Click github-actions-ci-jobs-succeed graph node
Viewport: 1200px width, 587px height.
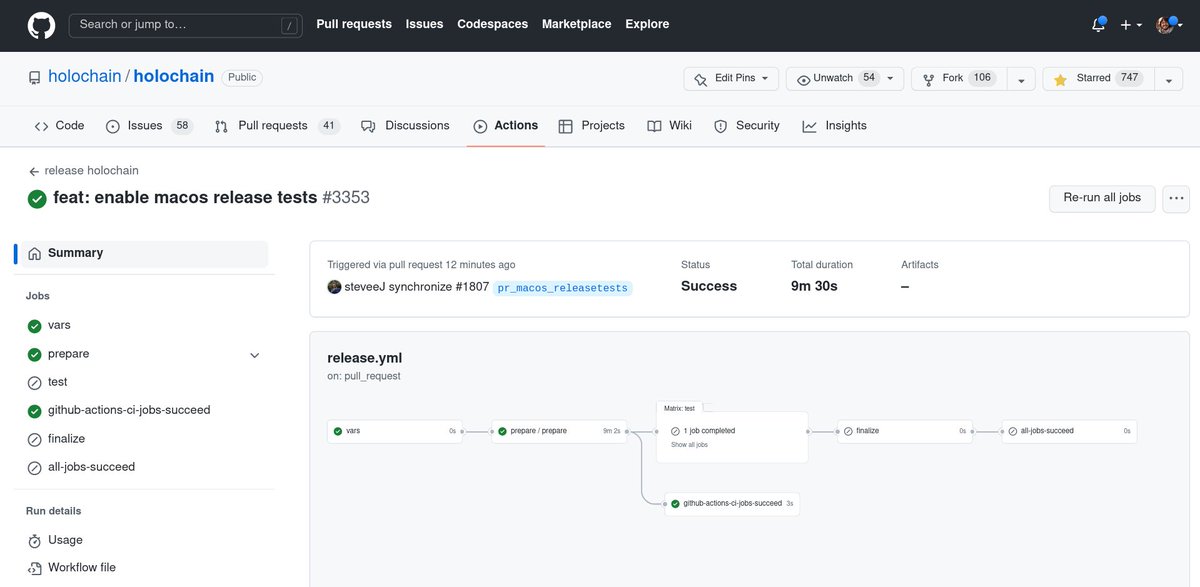732,504
